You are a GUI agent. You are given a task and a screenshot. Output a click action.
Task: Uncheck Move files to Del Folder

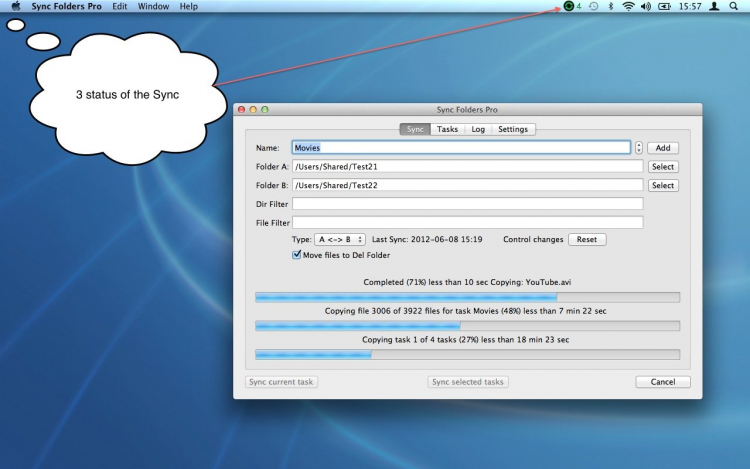pyautogui.click(x=296, y=255)
